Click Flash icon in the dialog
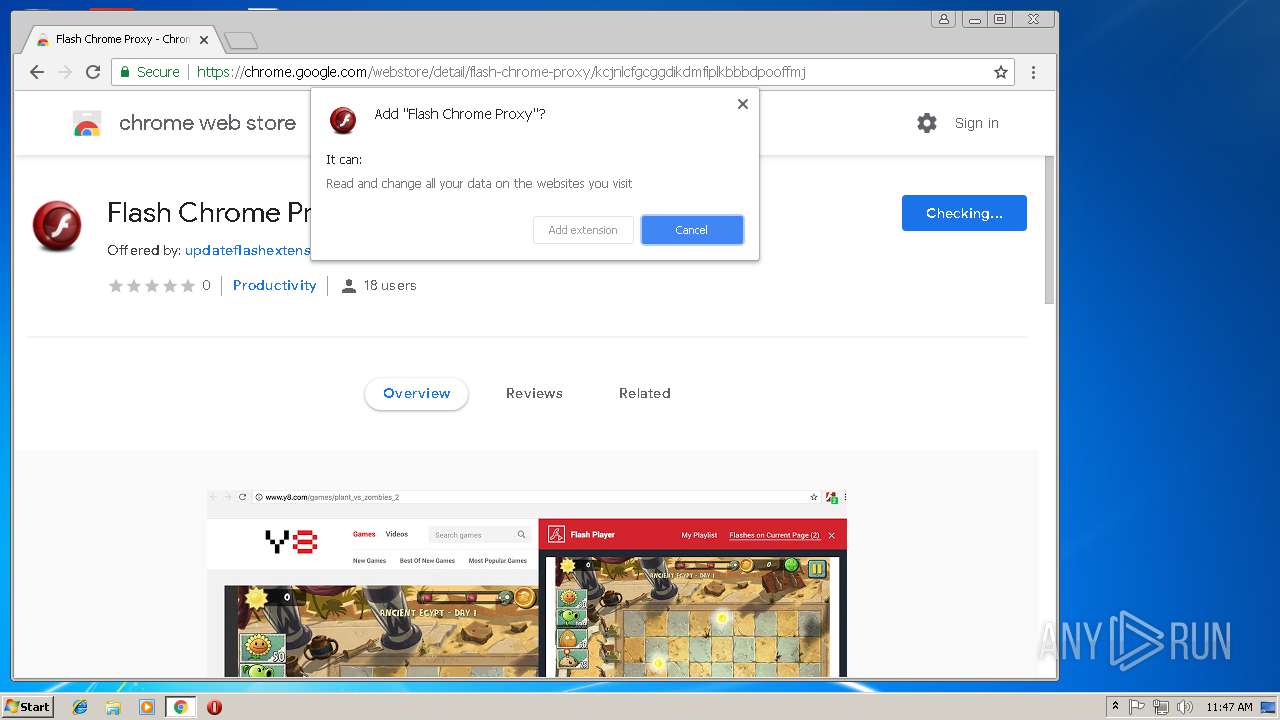The width and height of the screenshot is (1280, 720). tap(344, 120)
